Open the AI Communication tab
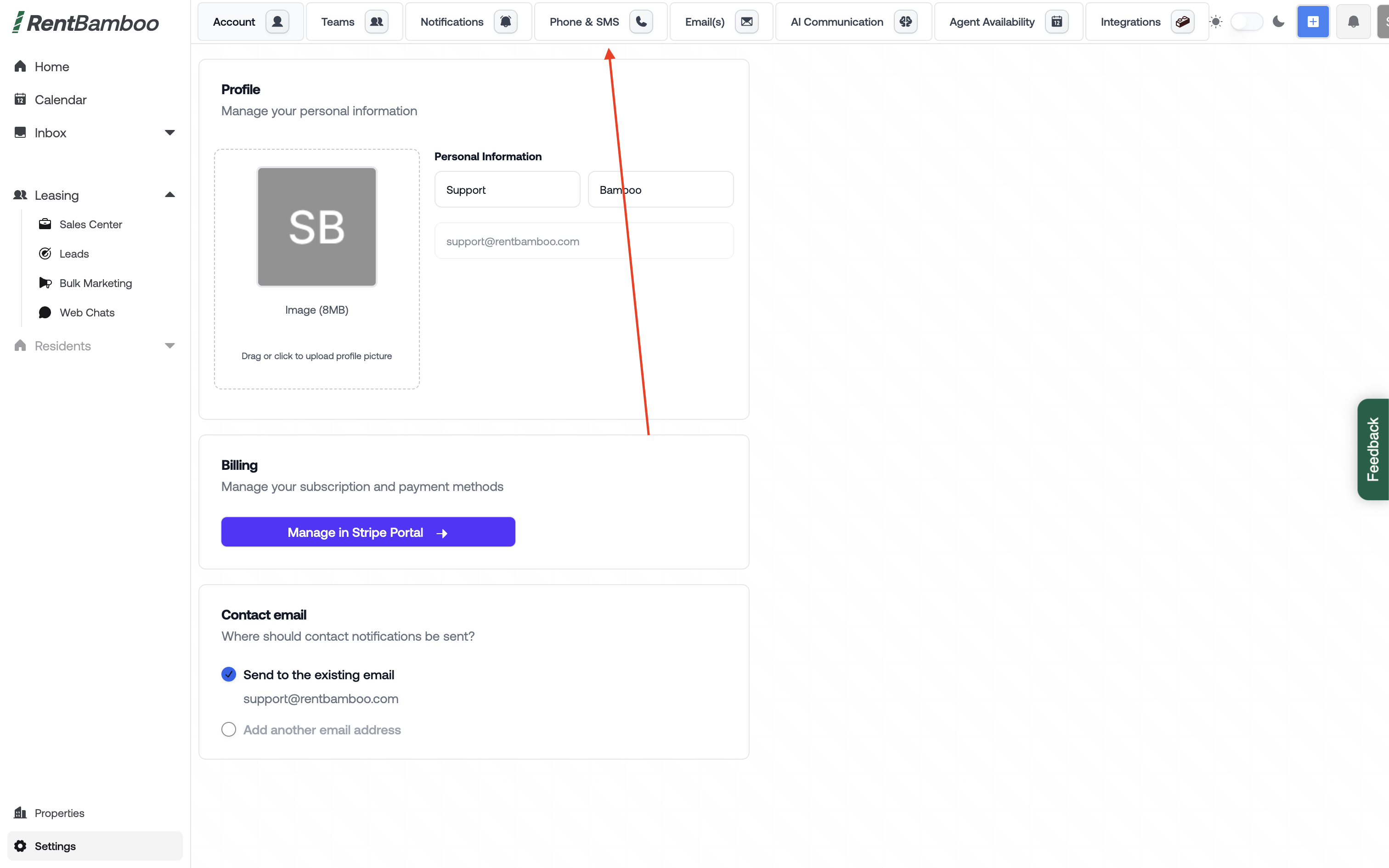 pos(853,22)
